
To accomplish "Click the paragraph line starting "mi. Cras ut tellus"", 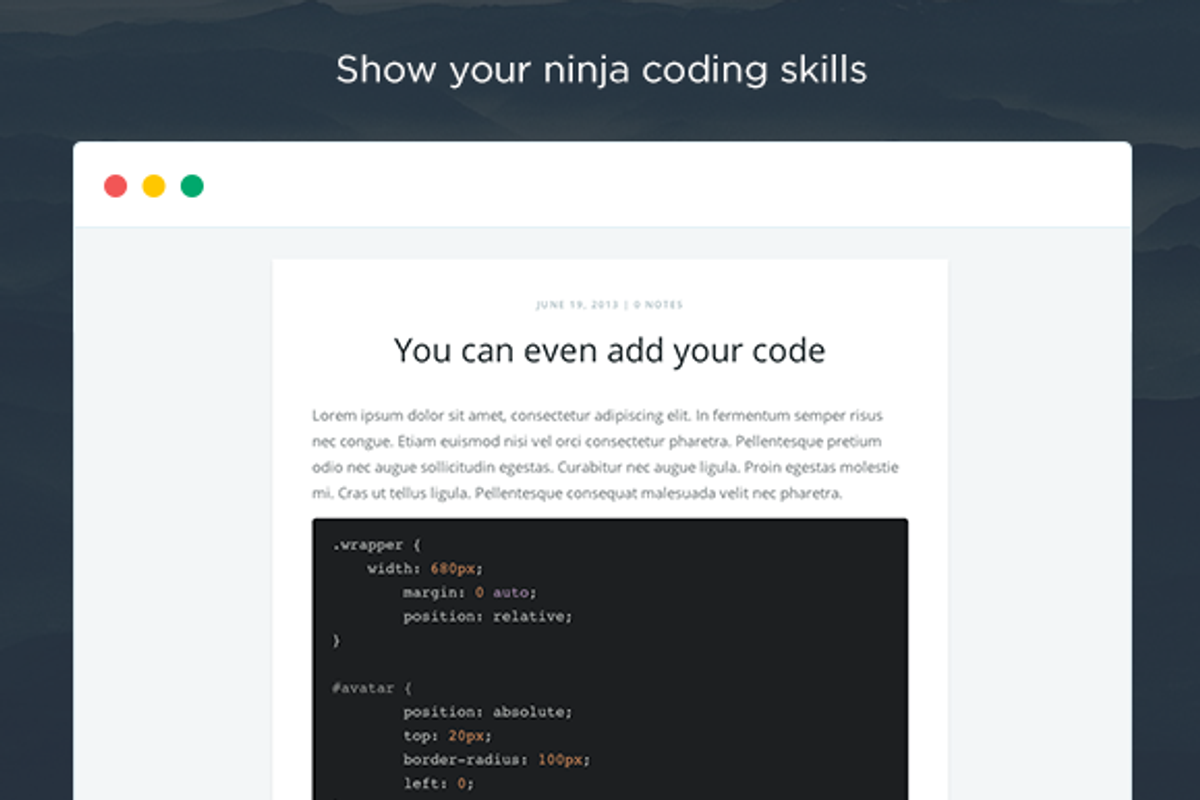I will [x=578, y=493].
